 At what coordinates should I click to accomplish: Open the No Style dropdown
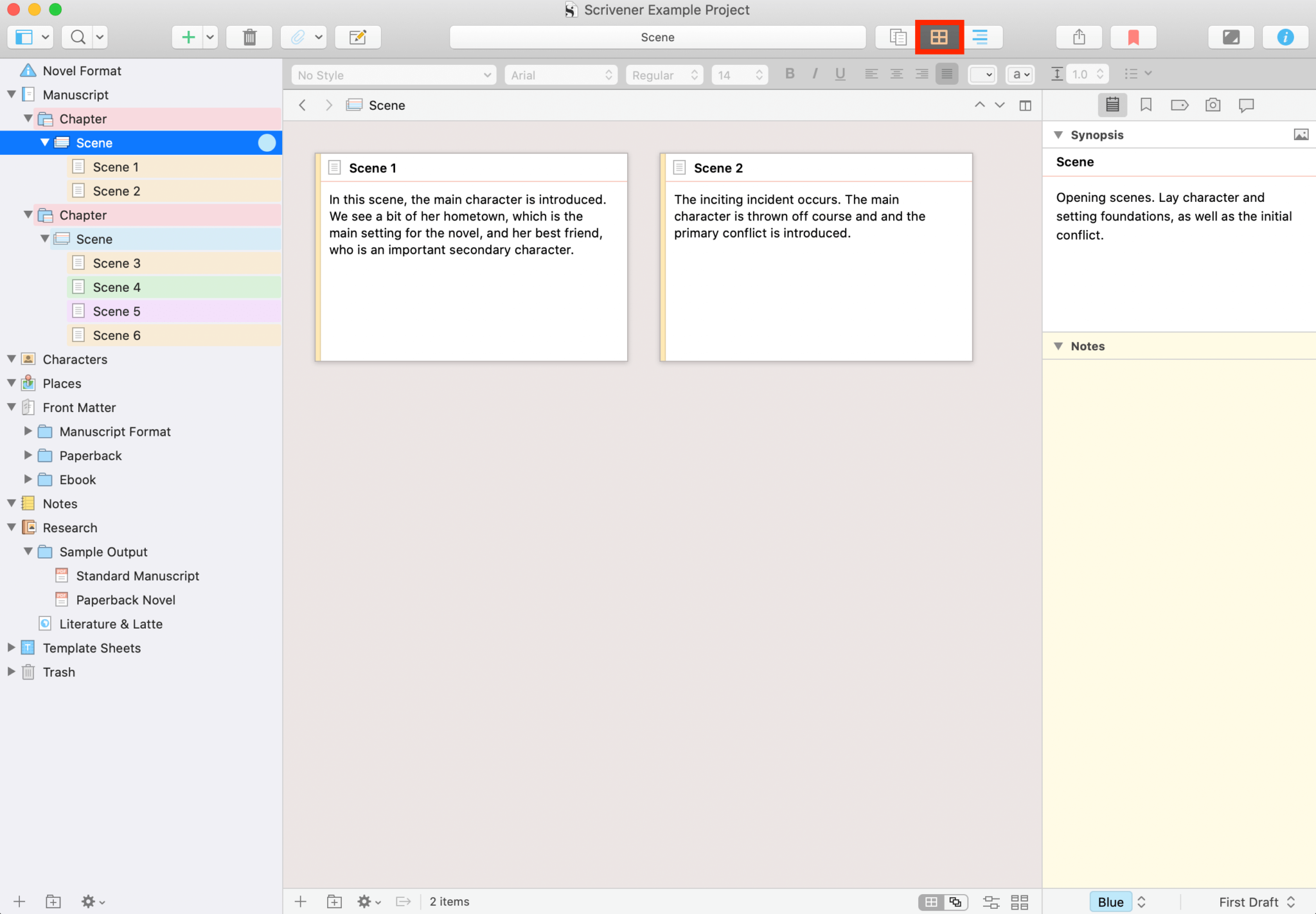click(392, 75)
